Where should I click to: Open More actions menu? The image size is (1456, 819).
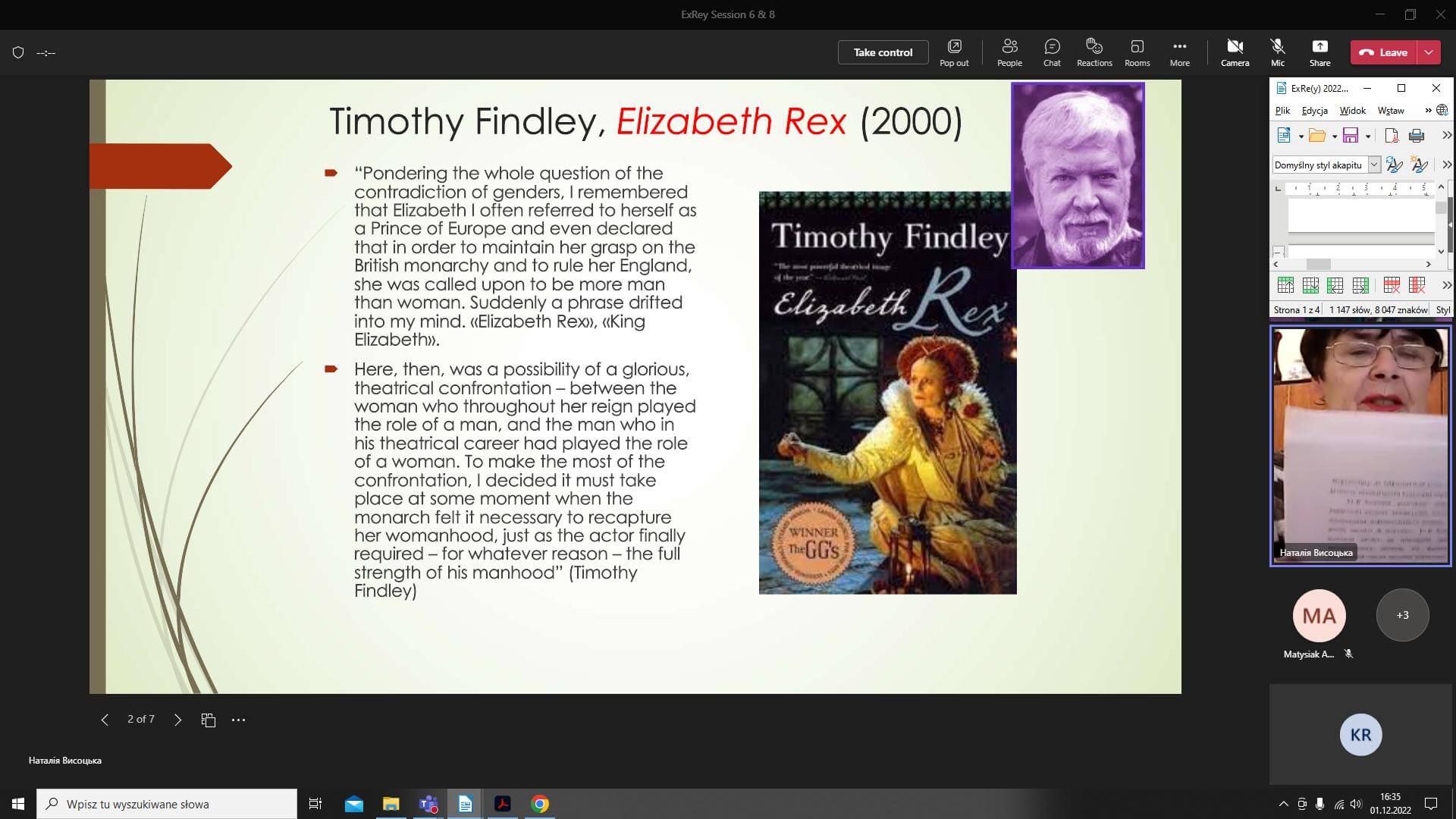click(x=1179, y=52)
